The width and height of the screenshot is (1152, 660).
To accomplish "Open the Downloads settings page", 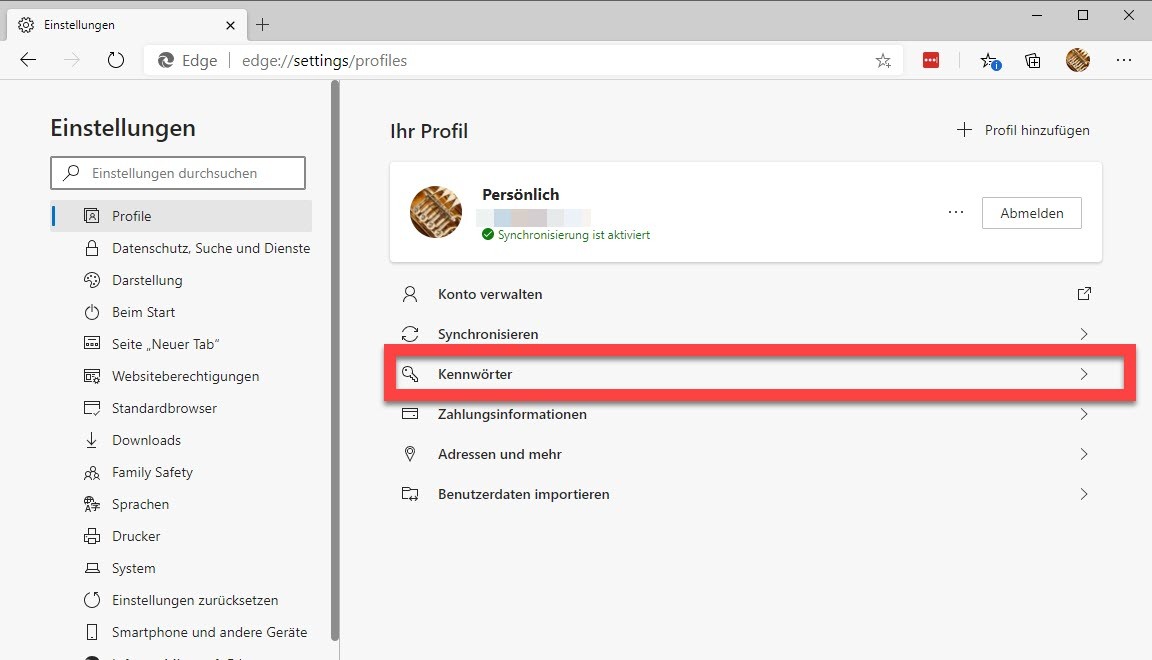I will click(x=146, y=440).
